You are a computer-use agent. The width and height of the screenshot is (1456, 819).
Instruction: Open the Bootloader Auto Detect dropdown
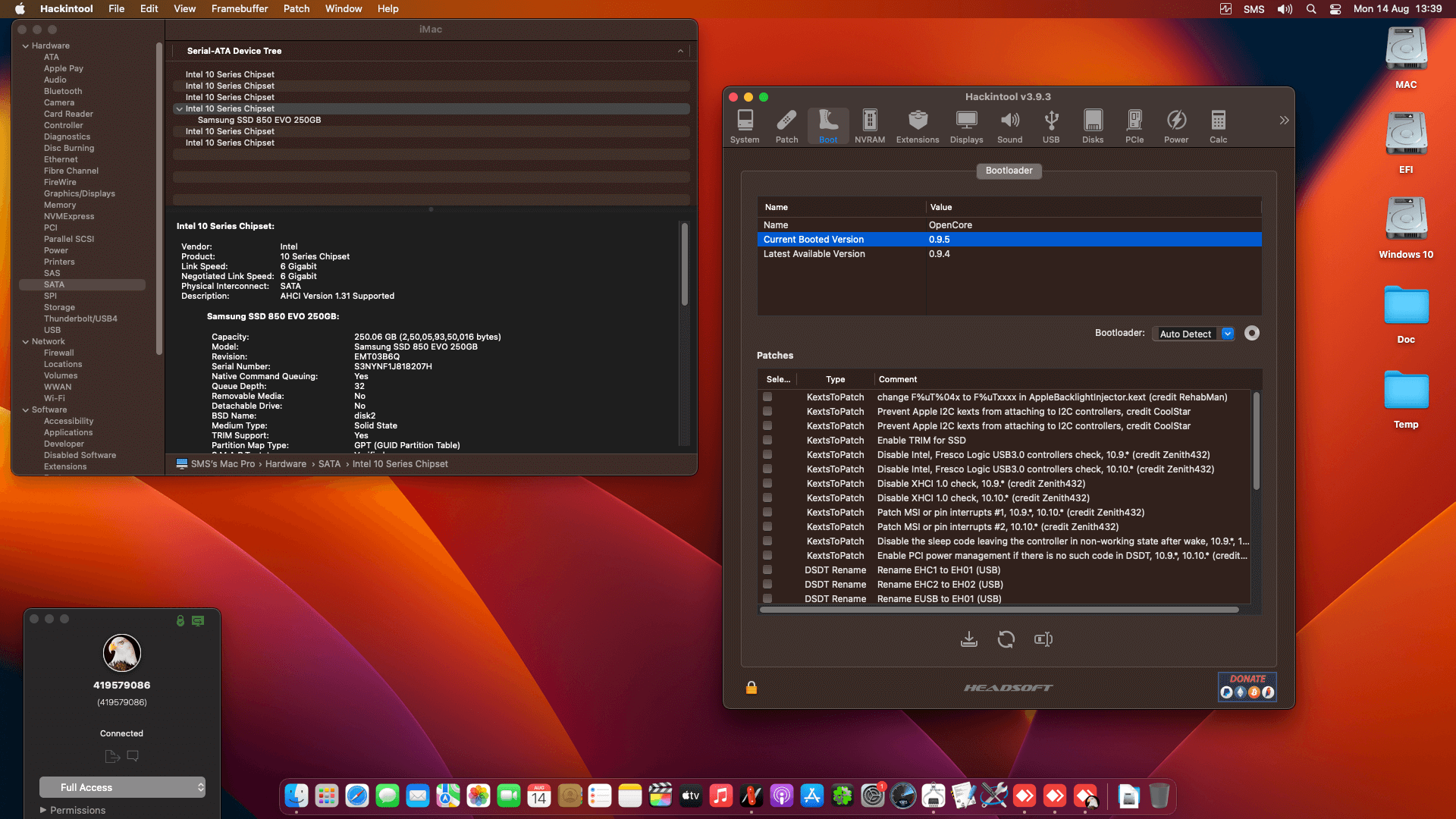tap(1194, 334)
